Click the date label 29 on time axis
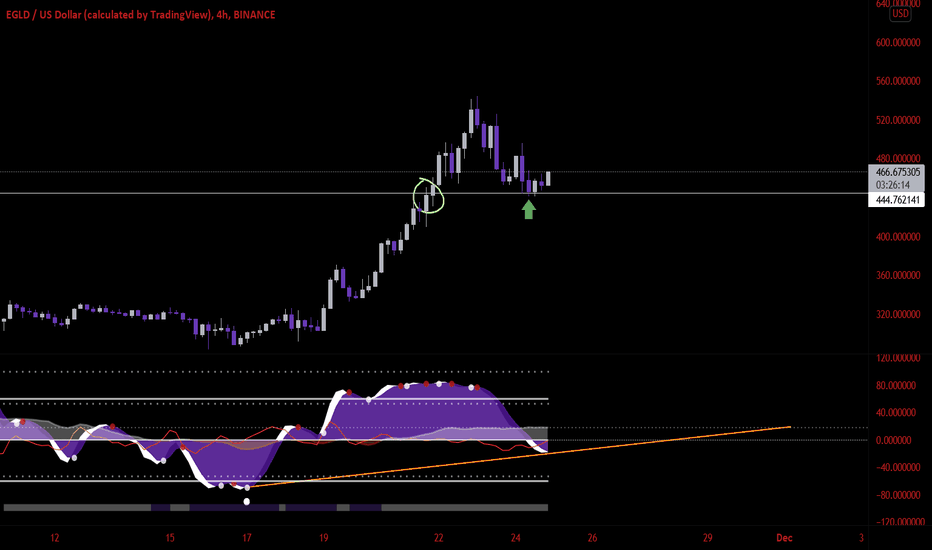The image size is (932, 550). click(707, 538)
